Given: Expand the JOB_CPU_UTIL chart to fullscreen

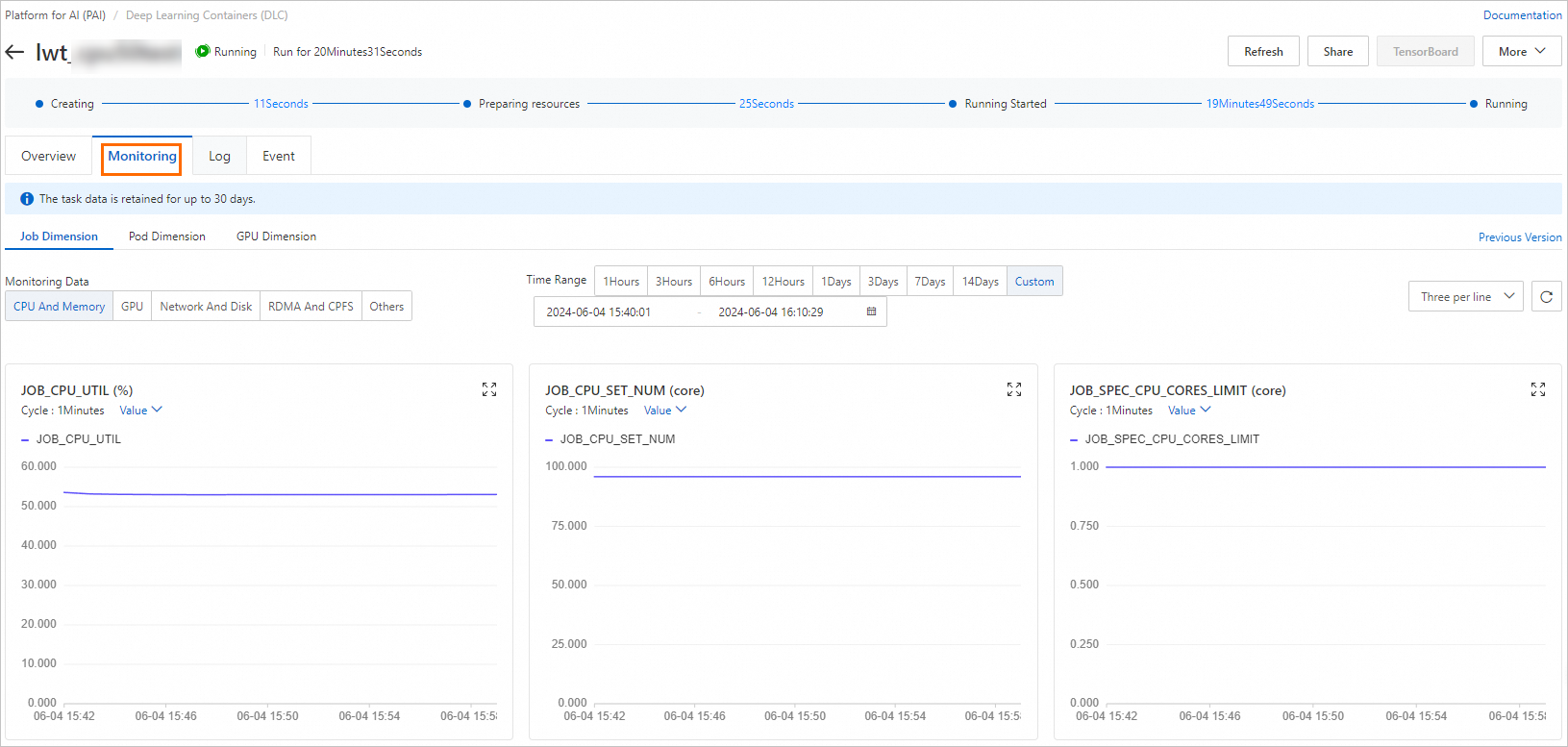Looking at the screenshot, I should click(x=489, y=389).
